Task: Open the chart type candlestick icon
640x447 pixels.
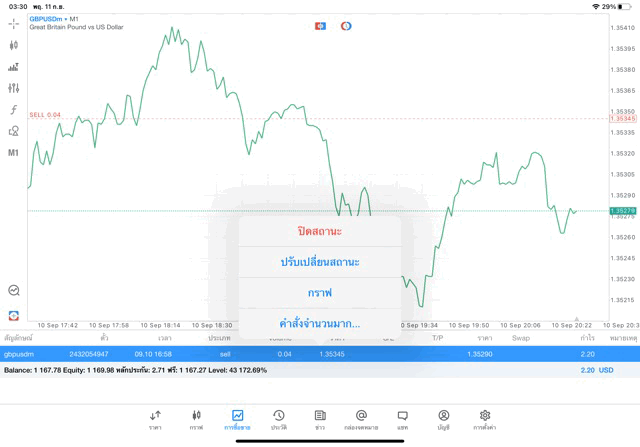Action: click(14, 45)
